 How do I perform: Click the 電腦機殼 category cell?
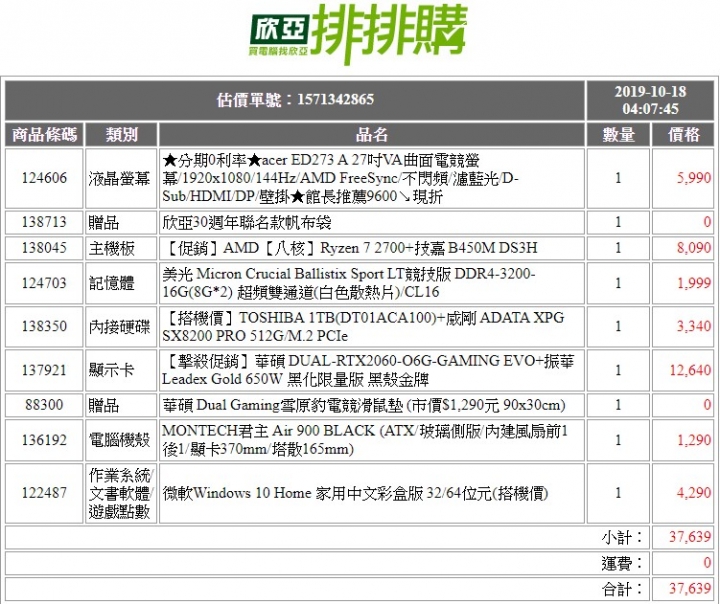click(121, 440)
